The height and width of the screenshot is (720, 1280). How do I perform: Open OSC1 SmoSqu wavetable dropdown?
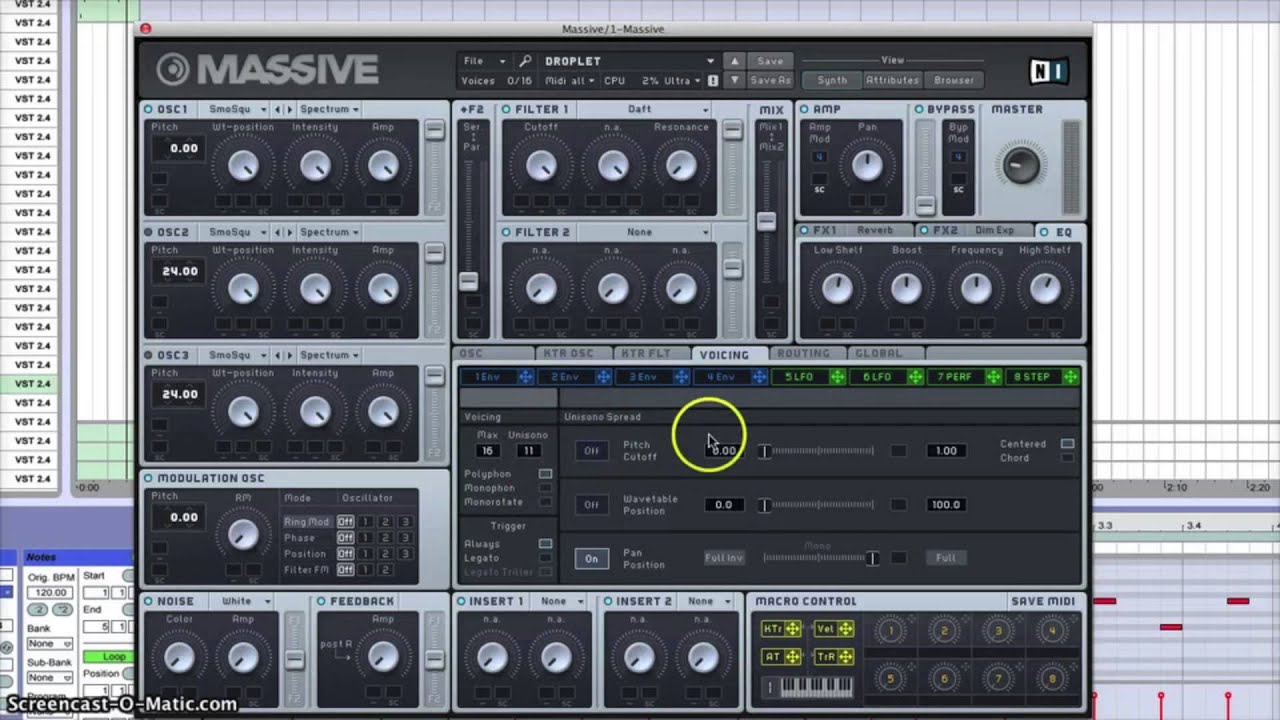click(238, 109)
